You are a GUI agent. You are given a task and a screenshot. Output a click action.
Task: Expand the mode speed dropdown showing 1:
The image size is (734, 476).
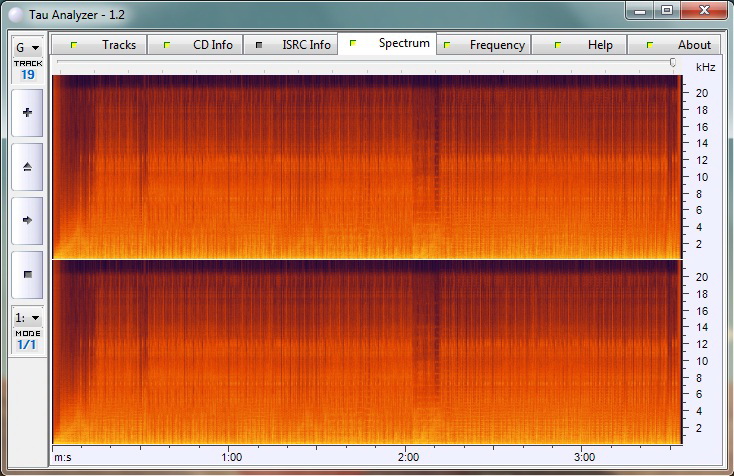click(x=28, y=318)
